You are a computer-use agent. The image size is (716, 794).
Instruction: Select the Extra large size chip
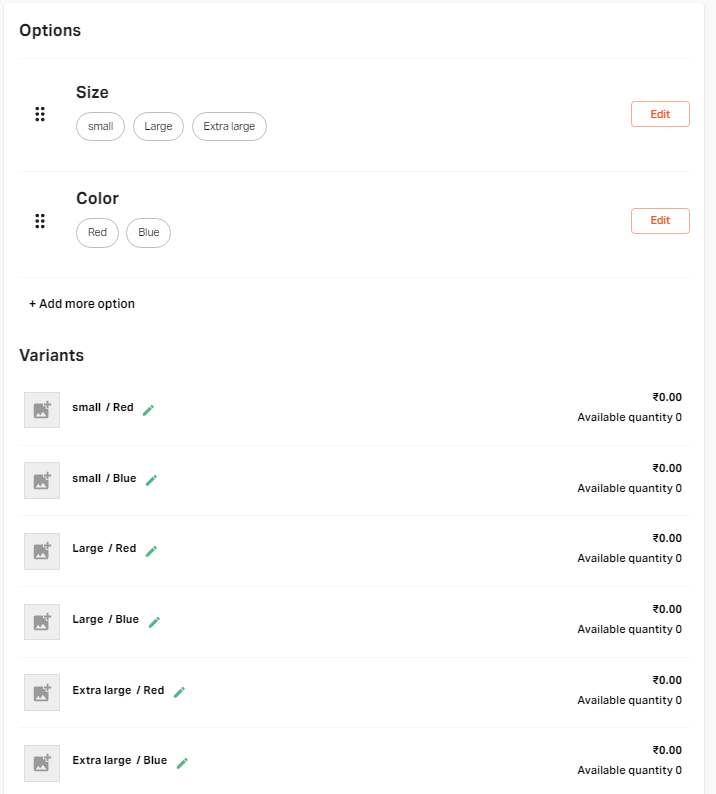coord(229,127)
